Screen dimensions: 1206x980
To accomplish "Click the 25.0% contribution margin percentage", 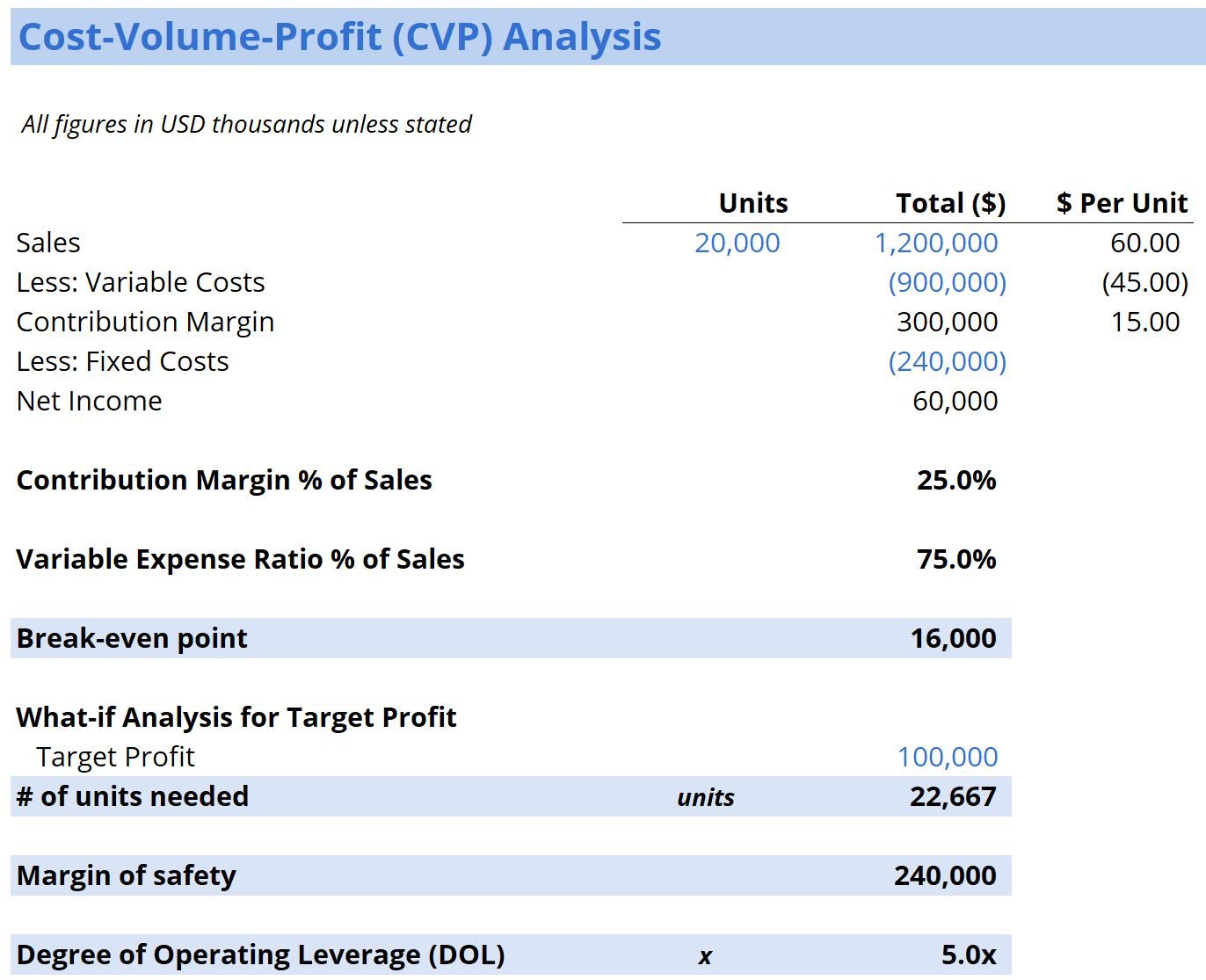I will point(955,480).
